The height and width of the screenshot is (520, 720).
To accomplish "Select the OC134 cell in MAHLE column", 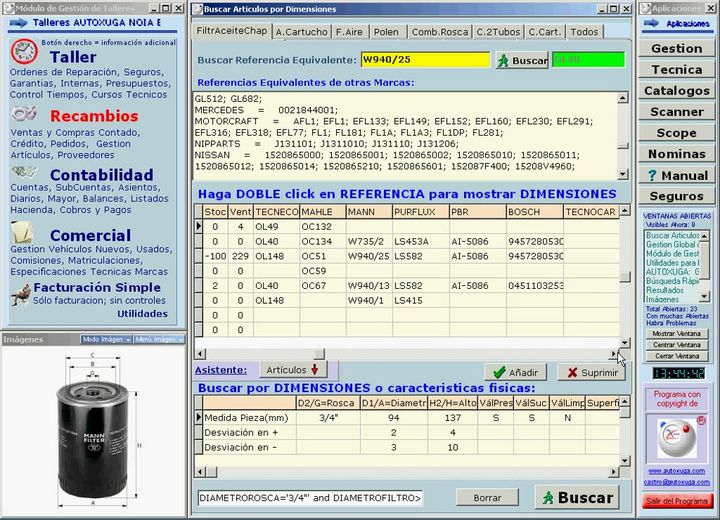I will (x=322, y=241).
